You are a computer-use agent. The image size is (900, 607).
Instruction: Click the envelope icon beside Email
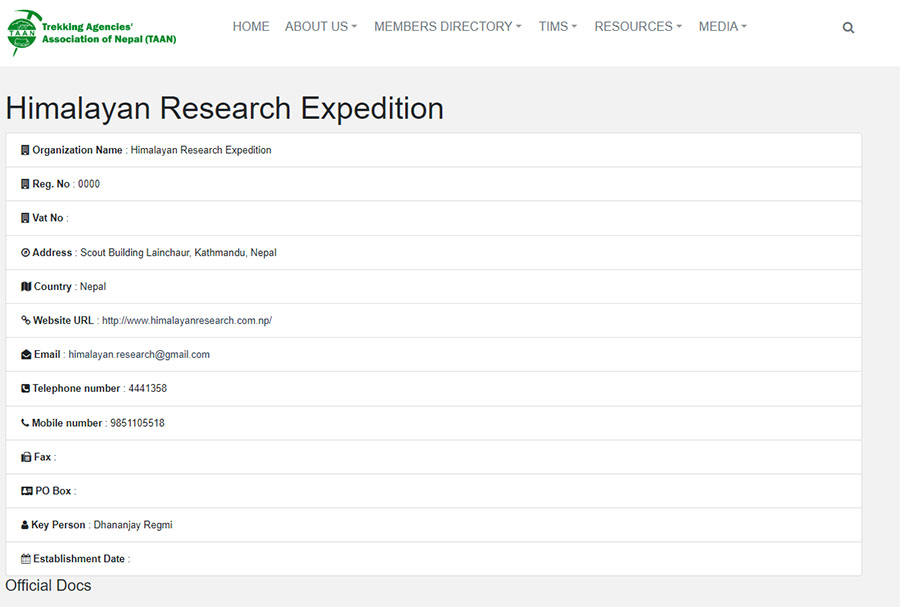[x=26, y=355]
